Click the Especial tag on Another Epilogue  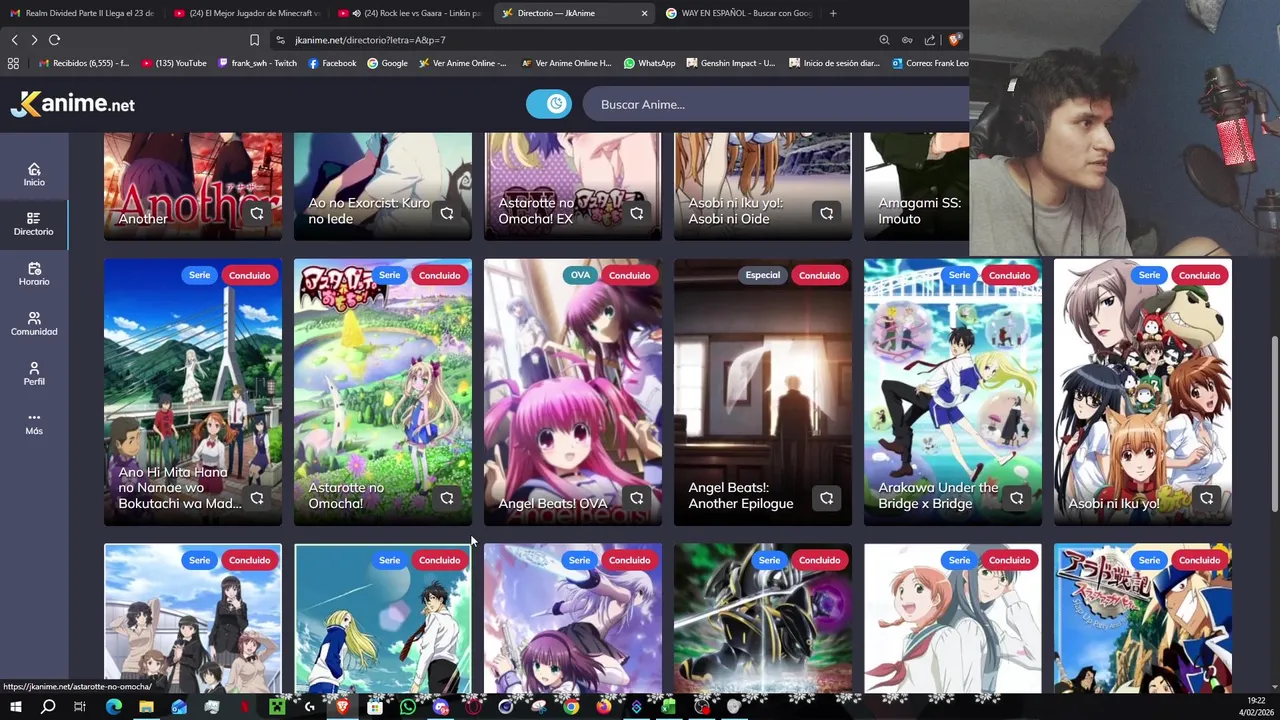pos(762,275)
